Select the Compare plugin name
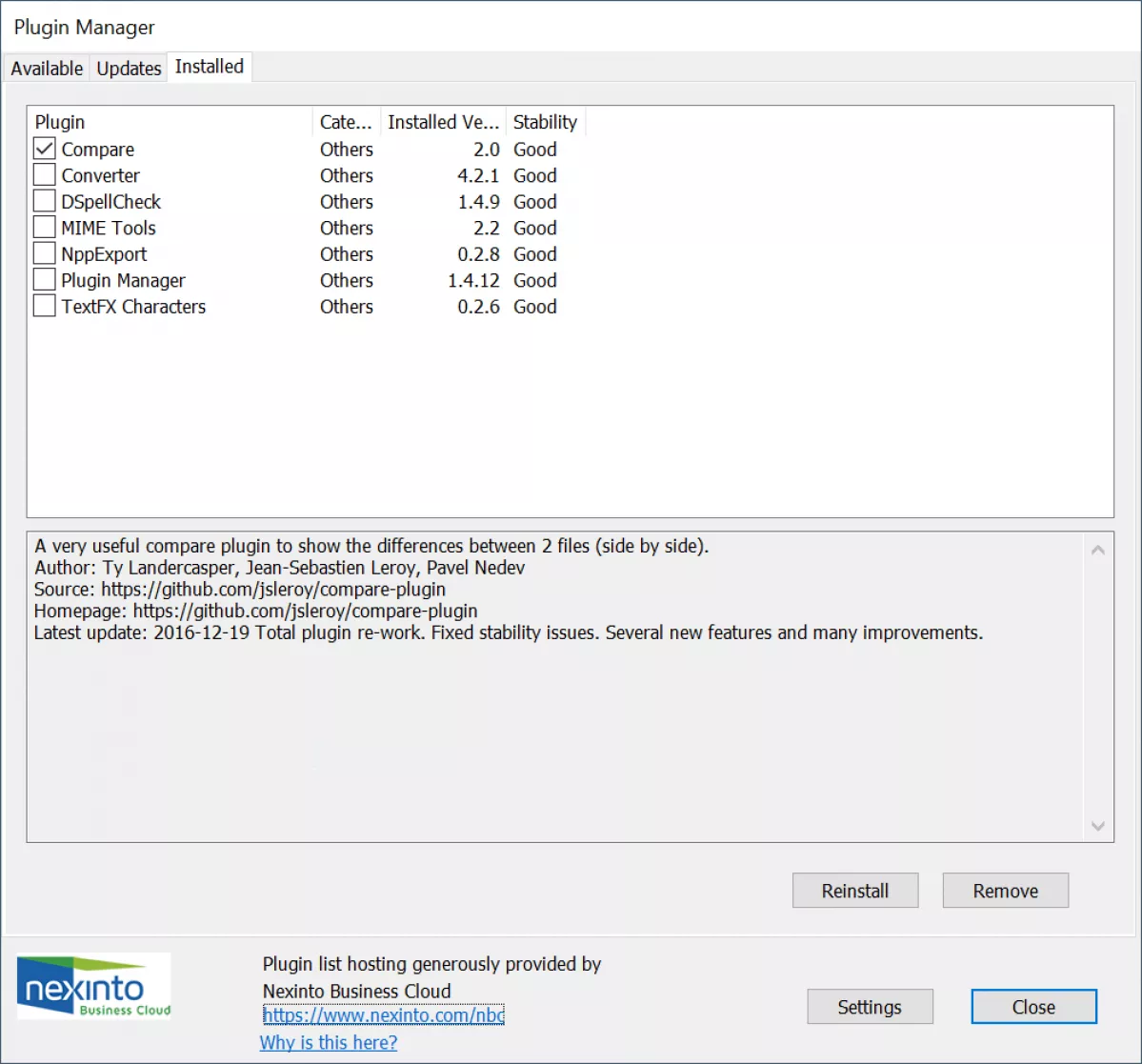This screenshot has width=1142, height=1064. pyautogui.click(x=97, y=150)
